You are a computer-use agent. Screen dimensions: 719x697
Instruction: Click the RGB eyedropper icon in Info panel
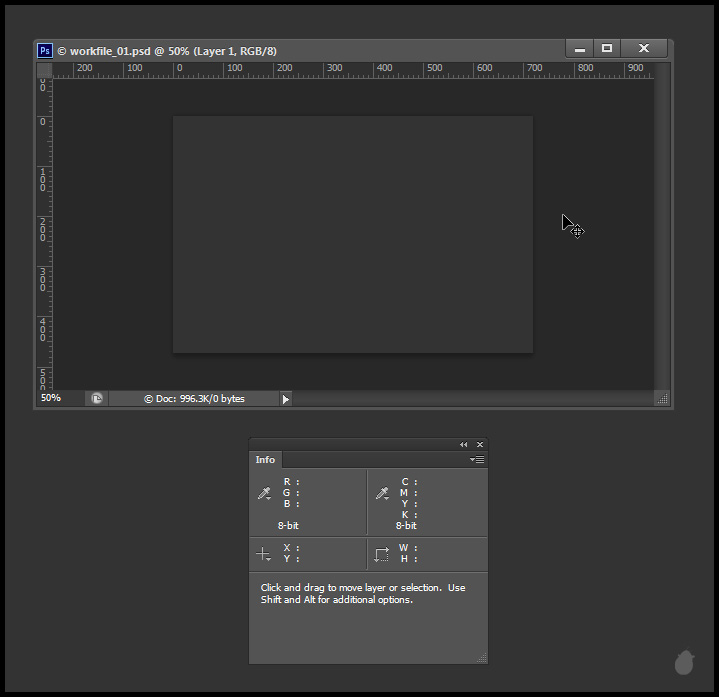click(x=265, y=493)
